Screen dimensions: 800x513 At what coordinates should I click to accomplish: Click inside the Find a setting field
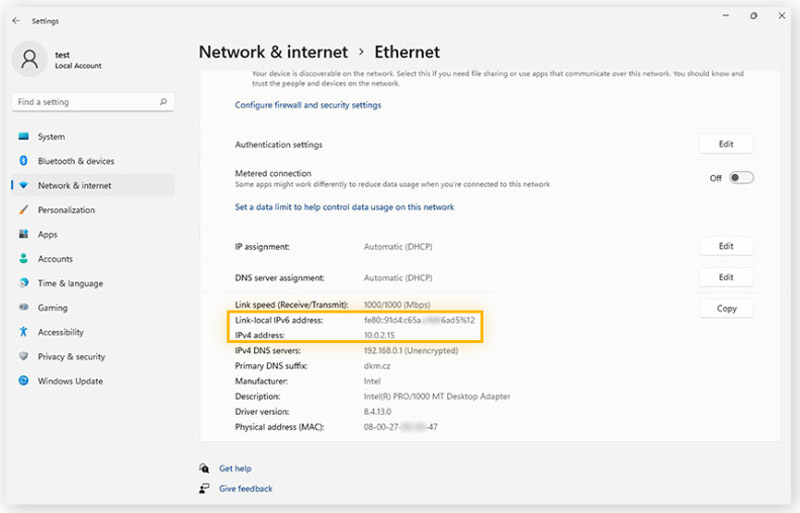(85, 102)
